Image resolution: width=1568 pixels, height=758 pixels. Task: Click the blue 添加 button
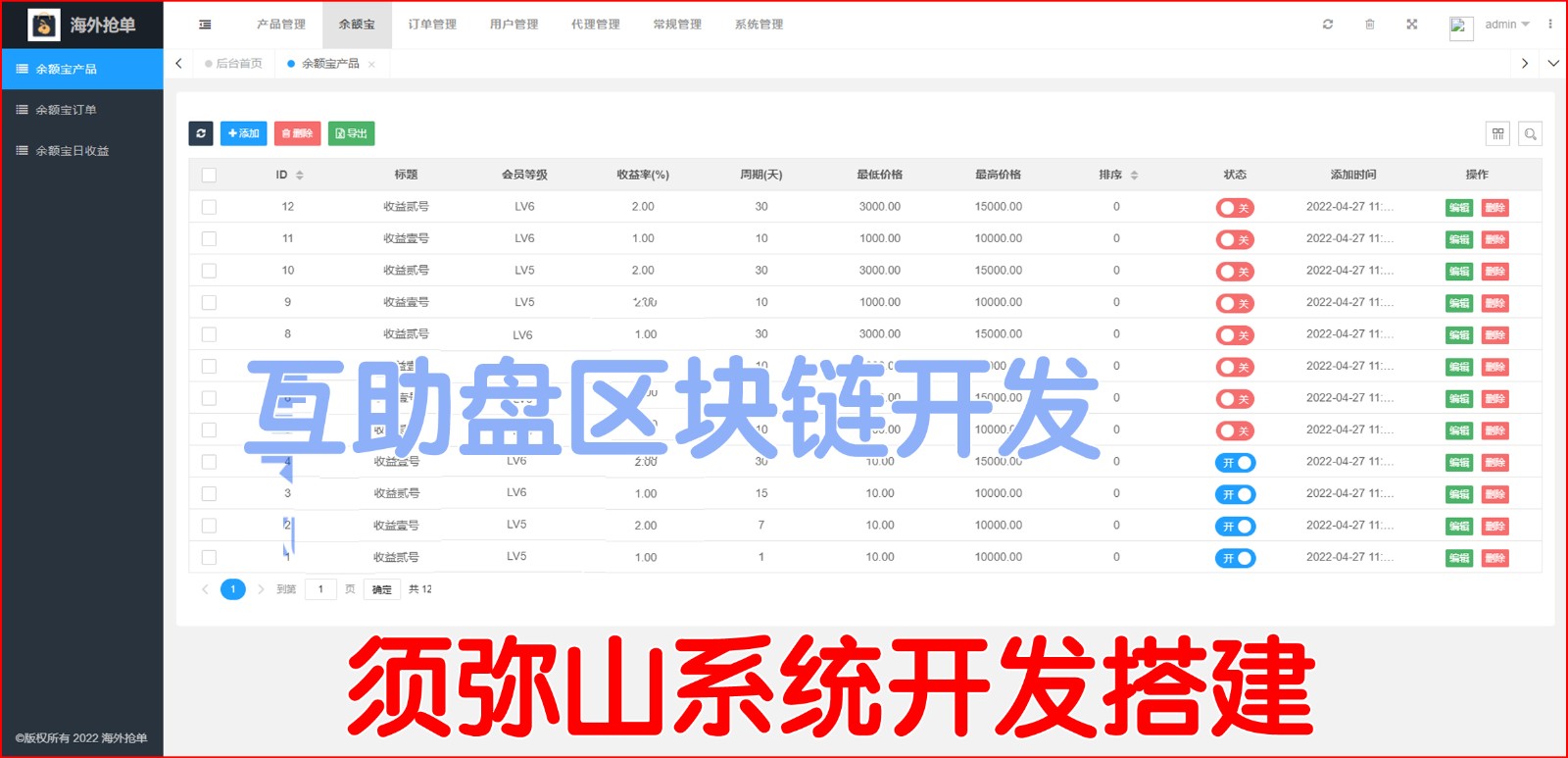click(x=244, y=133)
